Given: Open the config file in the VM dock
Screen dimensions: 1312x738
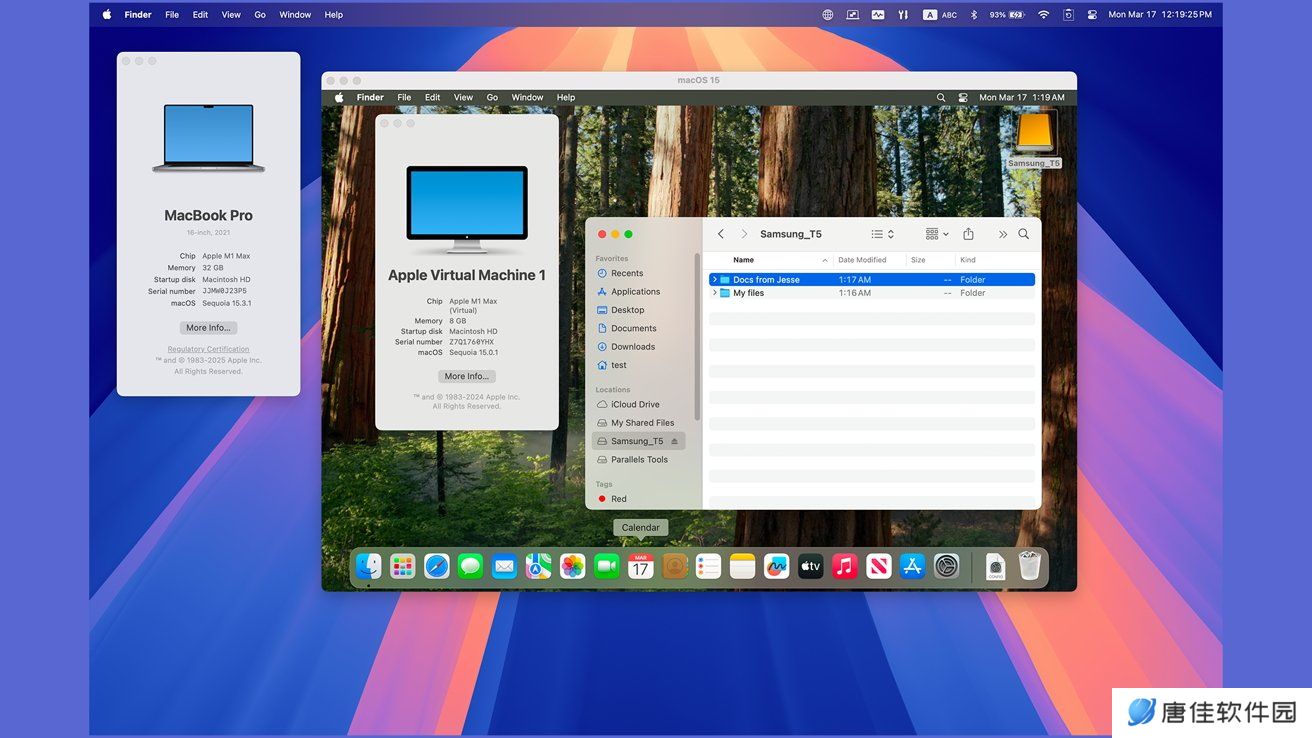Looking at the screenshot, I should coord(996,567).
